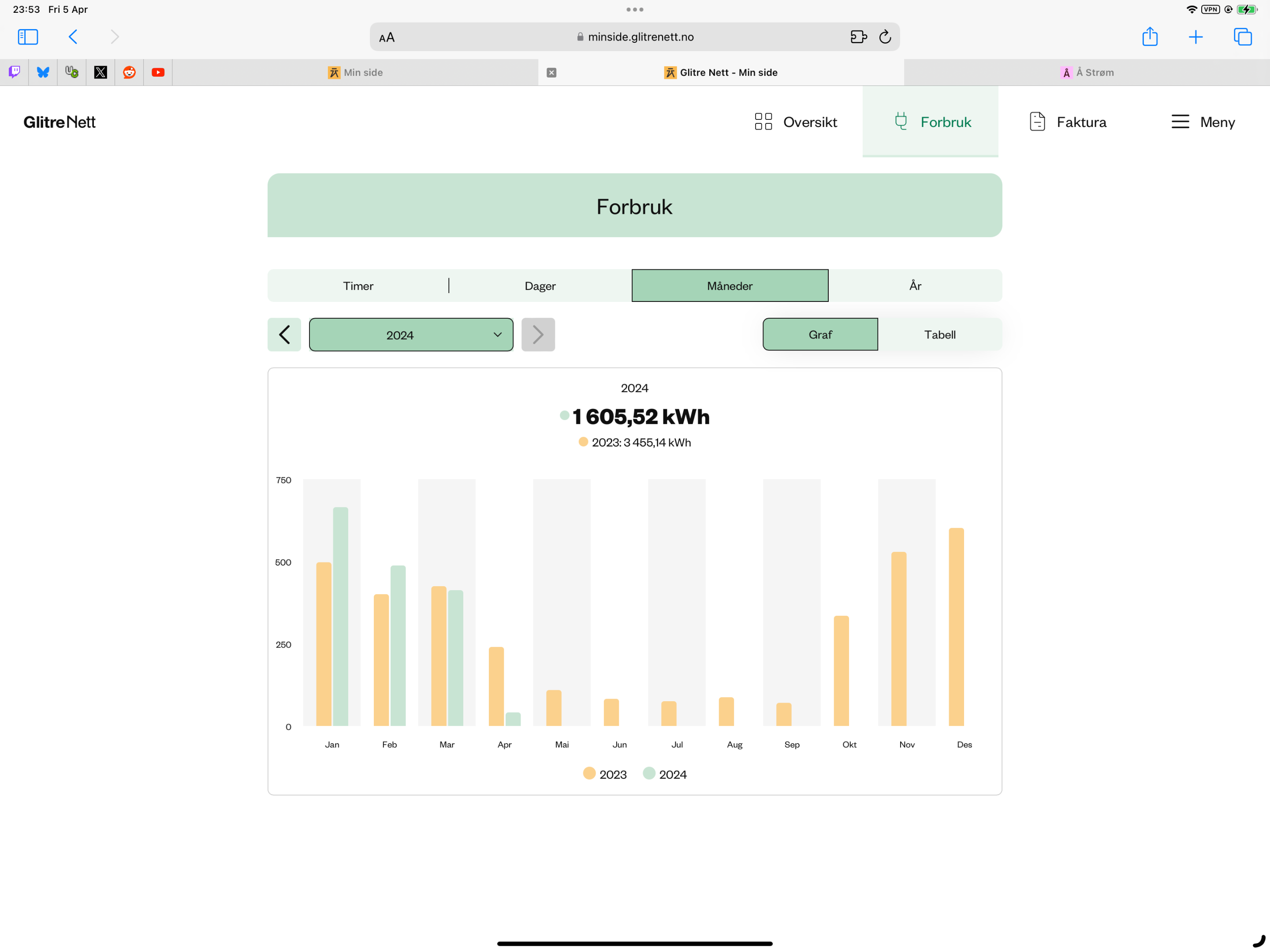Open the pinned YouTube tab

coord(158,72)
